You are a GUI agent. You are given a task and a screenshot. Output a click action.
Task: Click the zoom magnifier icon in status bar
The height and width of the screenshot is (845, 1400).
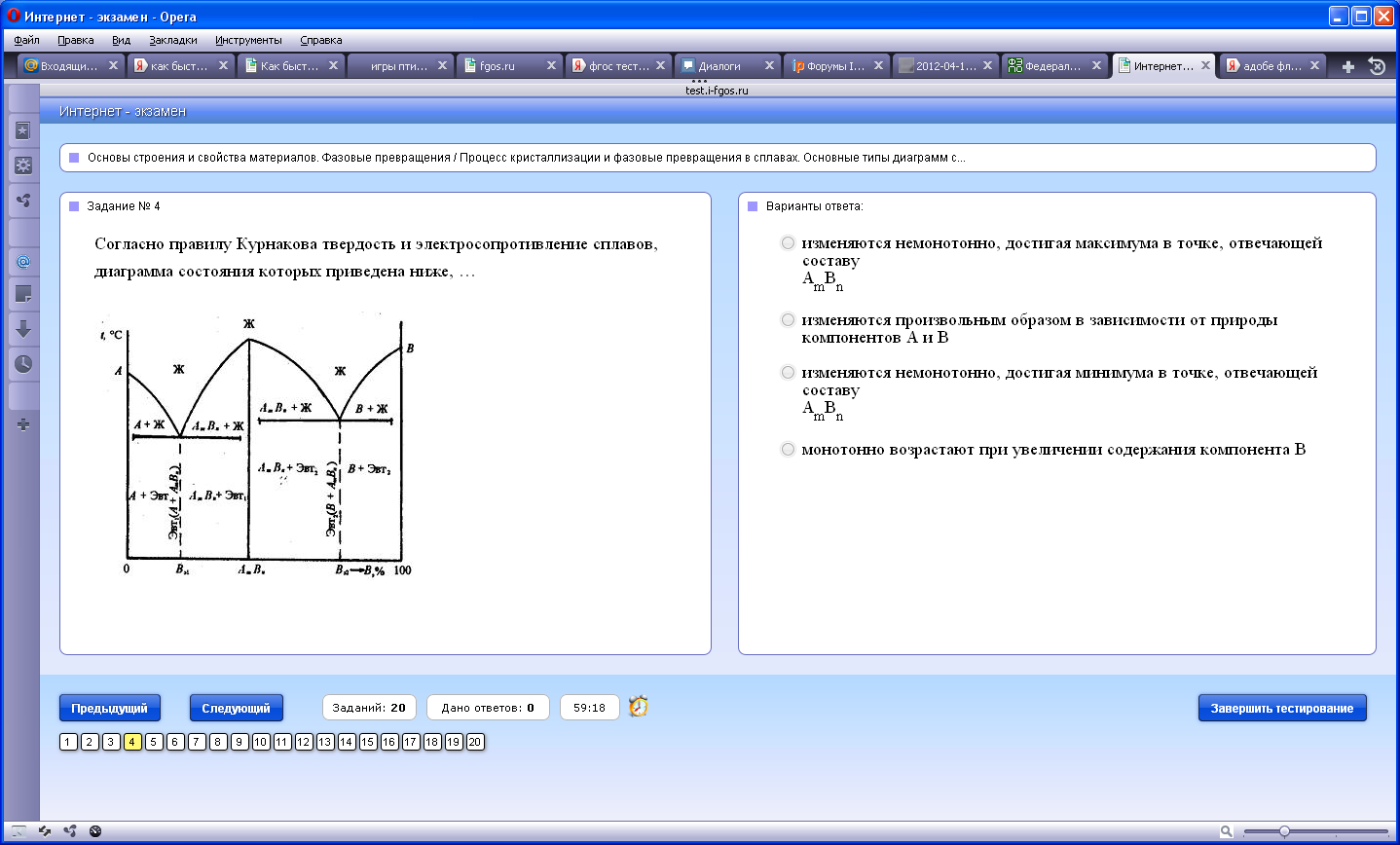tap(1227, 831)
